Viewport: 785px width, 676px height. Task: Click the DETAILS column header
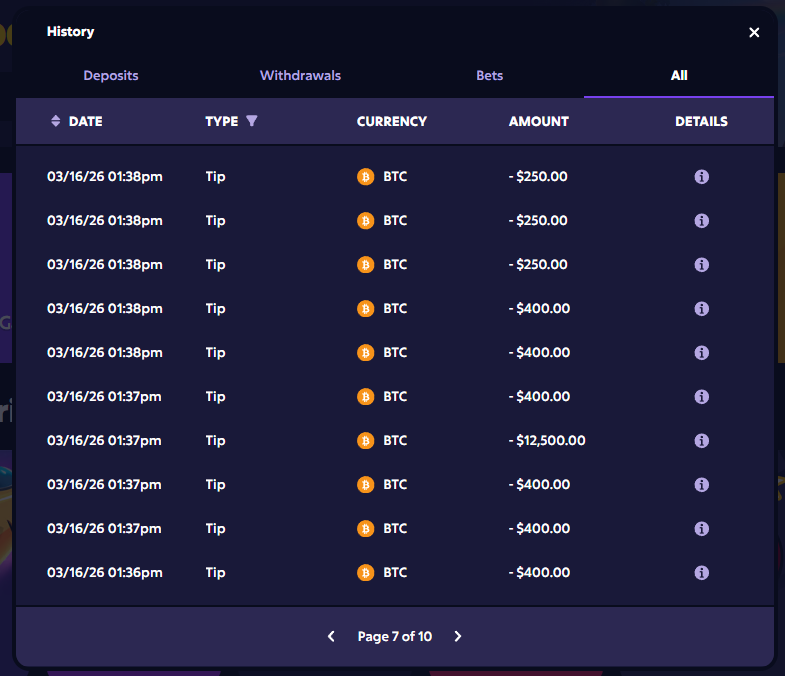[x=701, y=121]
